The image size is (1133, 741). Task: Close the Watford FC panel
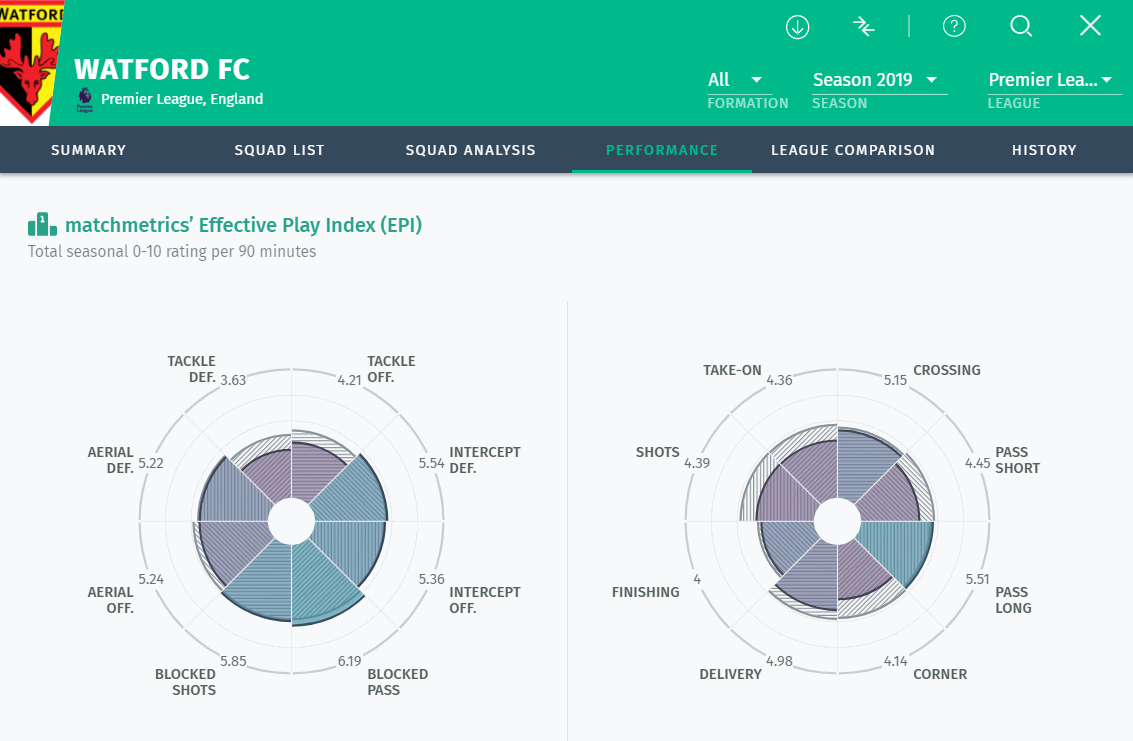[1090, 26]
